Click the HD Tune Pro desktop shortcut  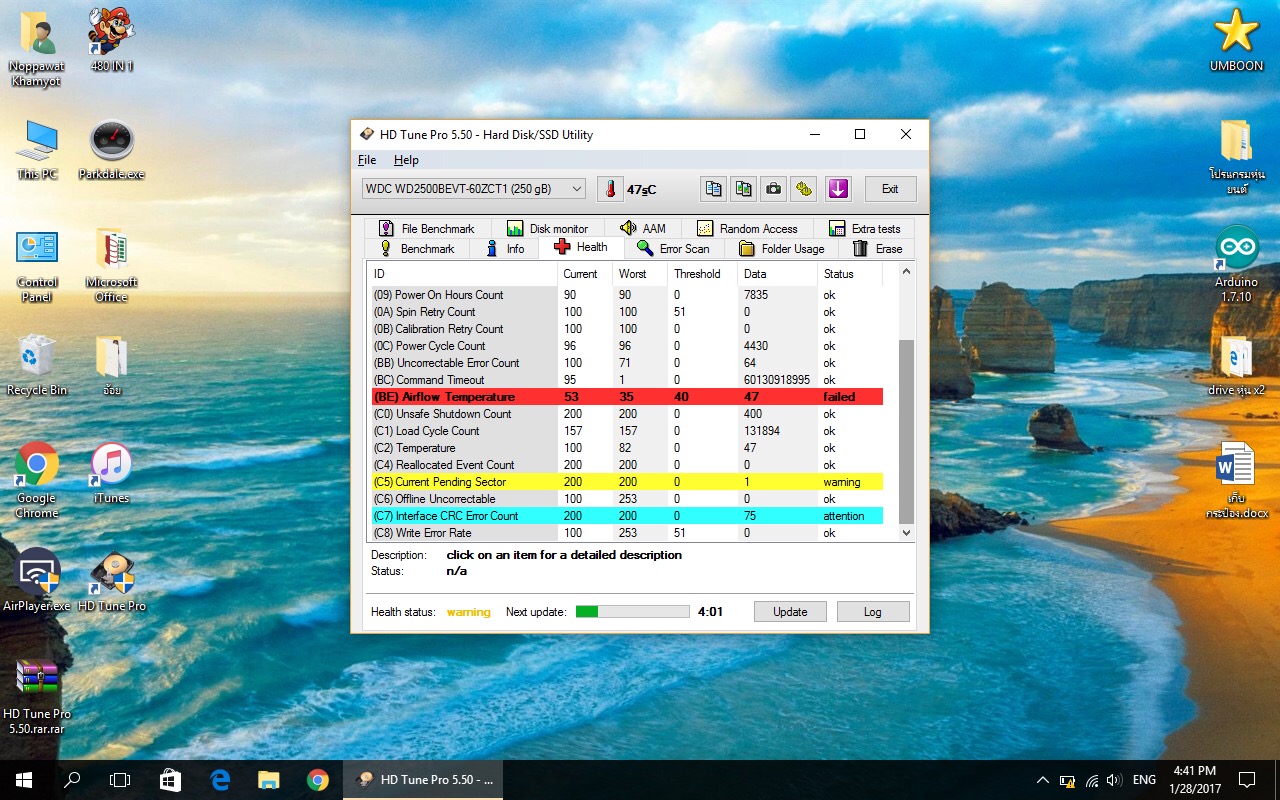click(111, 580)
